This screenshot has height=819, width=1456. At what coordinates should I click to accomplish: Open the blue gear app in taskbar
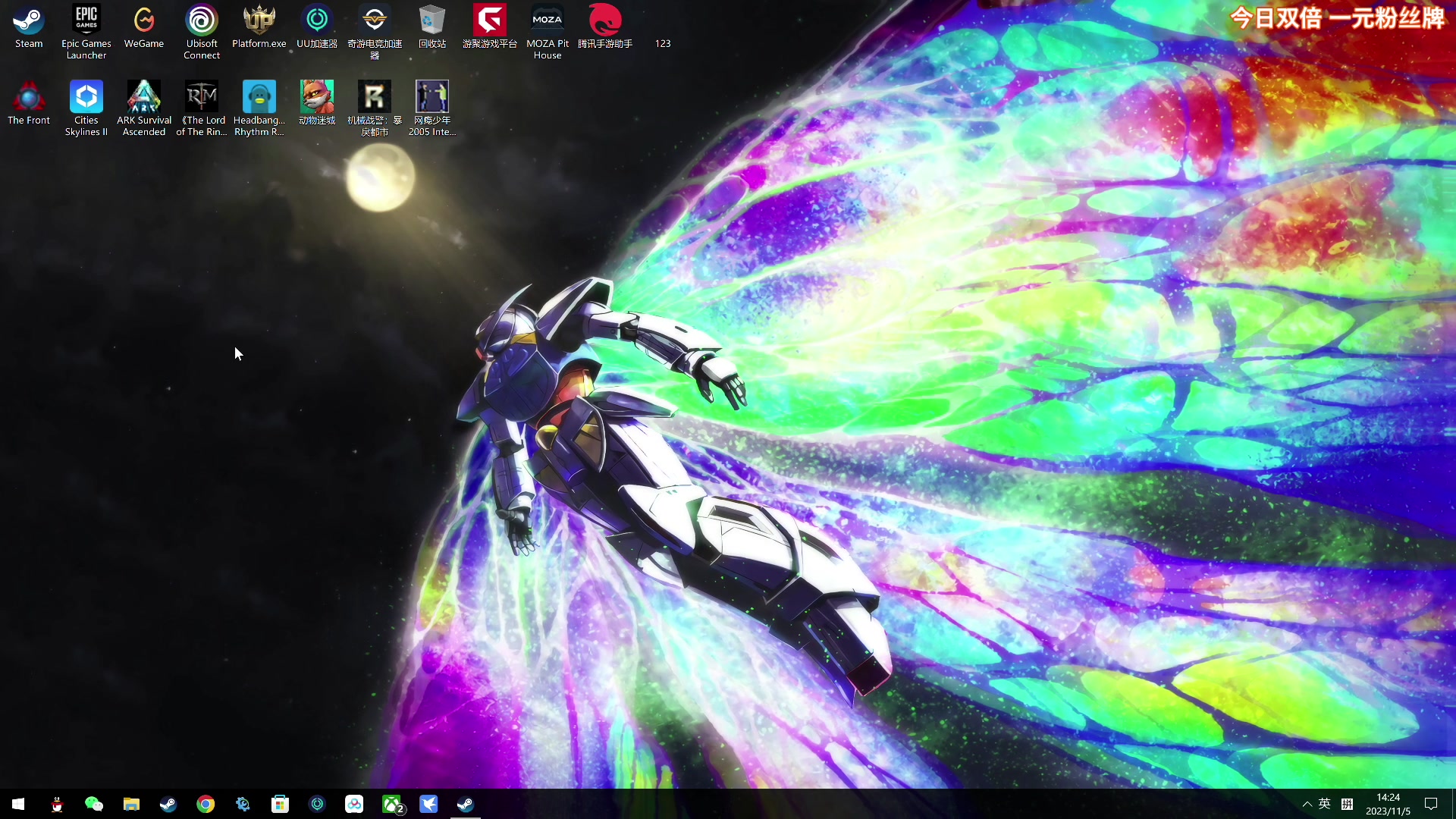pyautogui.click(x=243, y=804)
